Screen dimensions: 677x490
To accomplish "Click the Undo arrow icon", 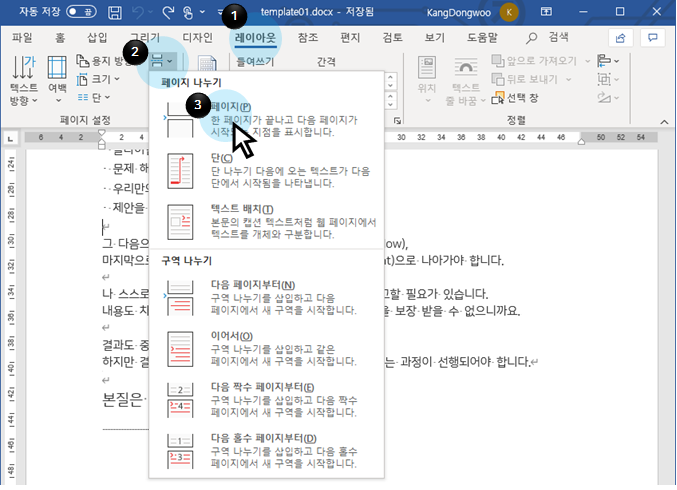I will (x=138, y=12).
